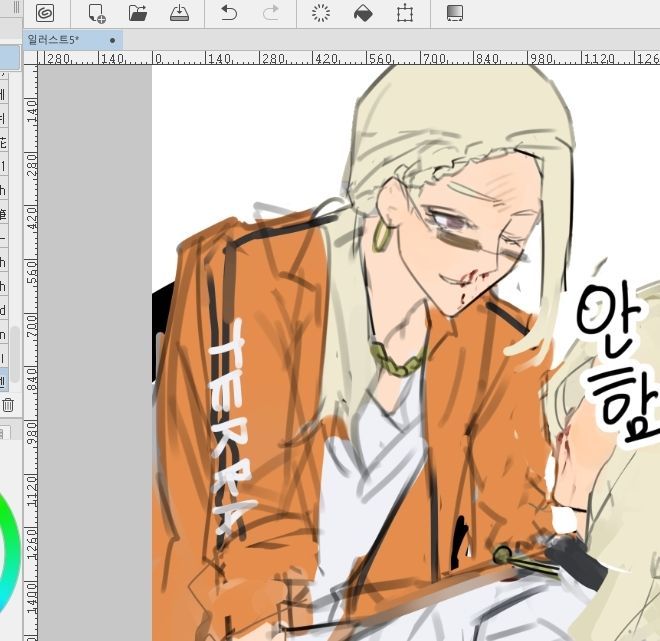Click the Clear (dotted circle) icon
This screenshot has width=660, height=641.
[321, 13]
